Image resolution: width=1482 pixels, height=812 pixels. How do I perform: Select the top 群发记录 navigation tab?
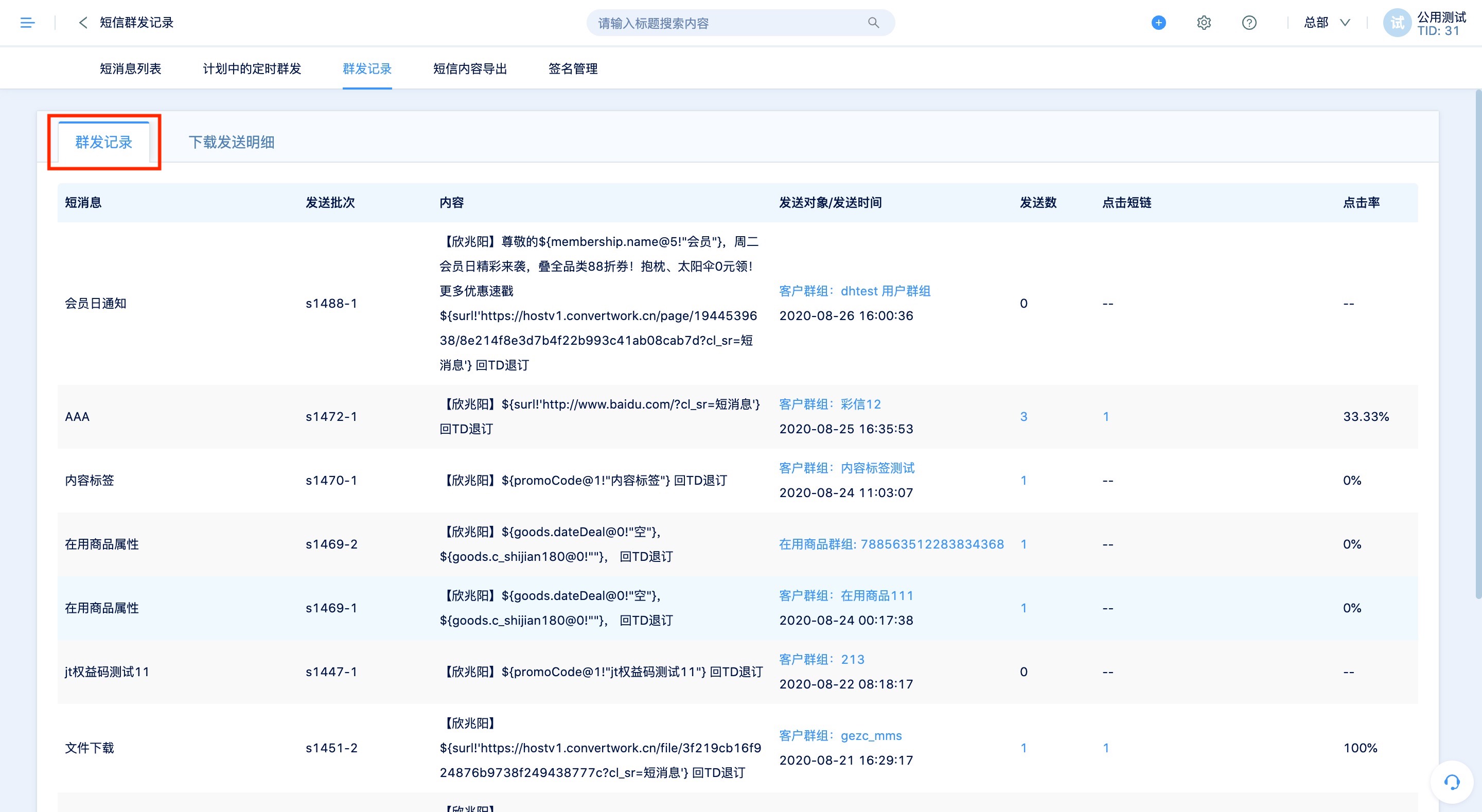(x=367, y=68)
